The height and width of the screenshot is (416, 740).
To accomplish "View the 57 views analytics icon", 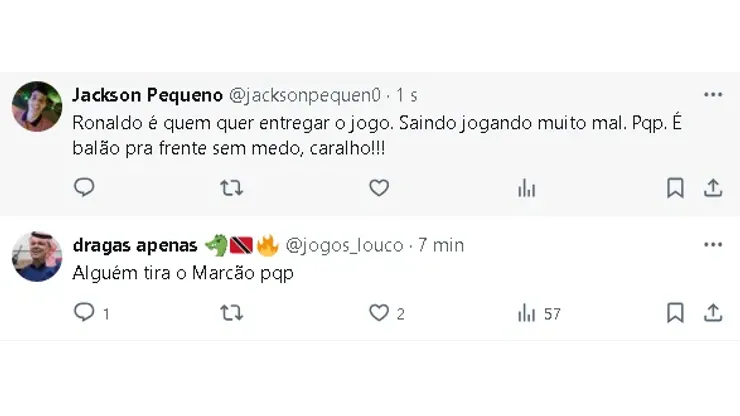I will (x=526, y=313).
